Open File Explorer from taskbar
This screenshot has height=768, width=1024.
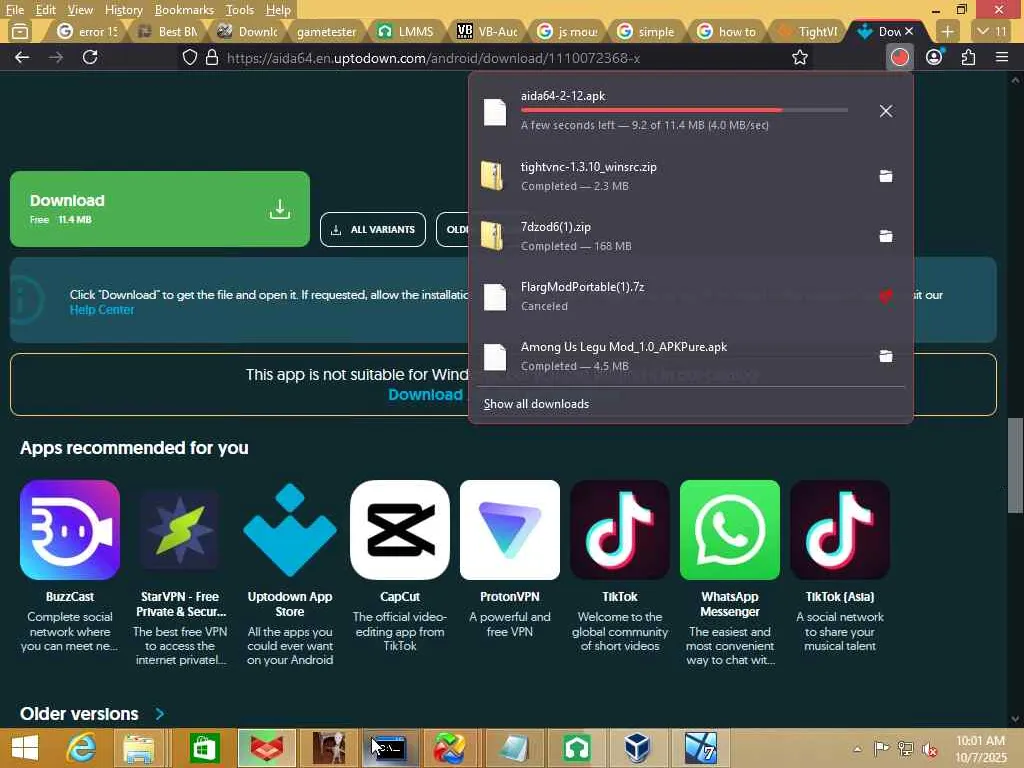(x=138, y=748)
